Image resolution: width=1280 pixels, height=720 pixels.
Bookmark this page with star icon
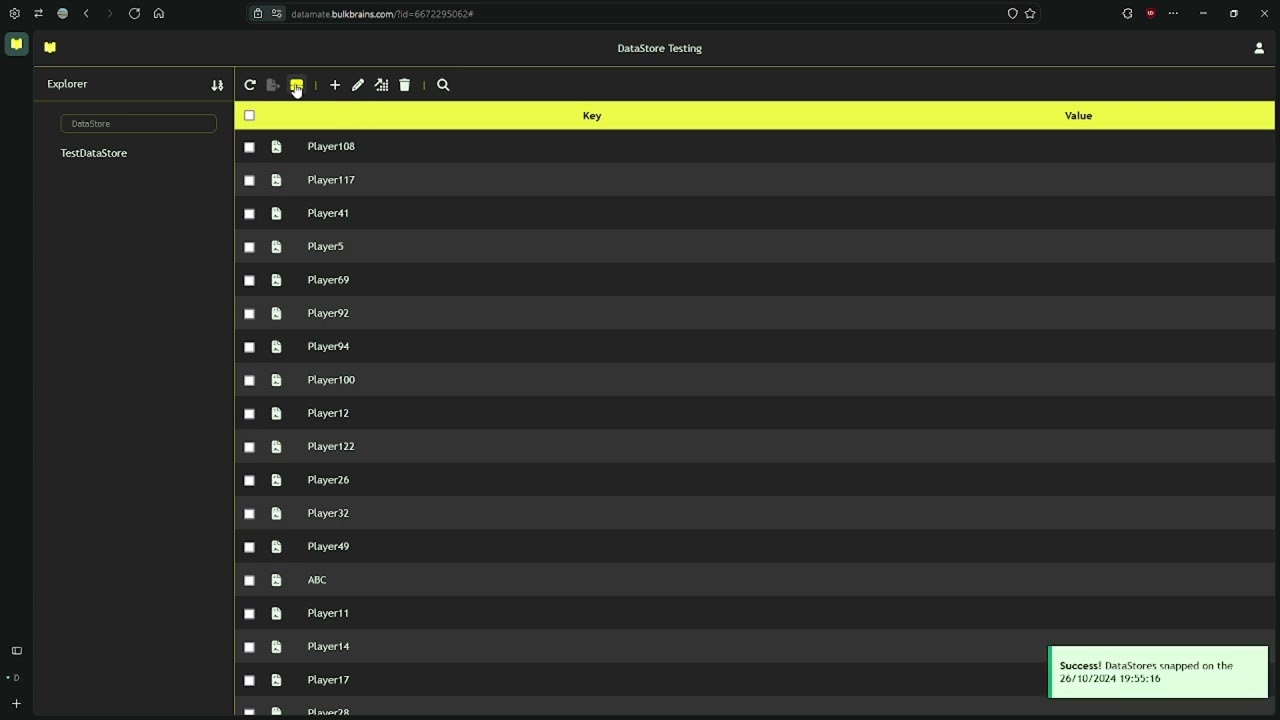click(1030, 14)
